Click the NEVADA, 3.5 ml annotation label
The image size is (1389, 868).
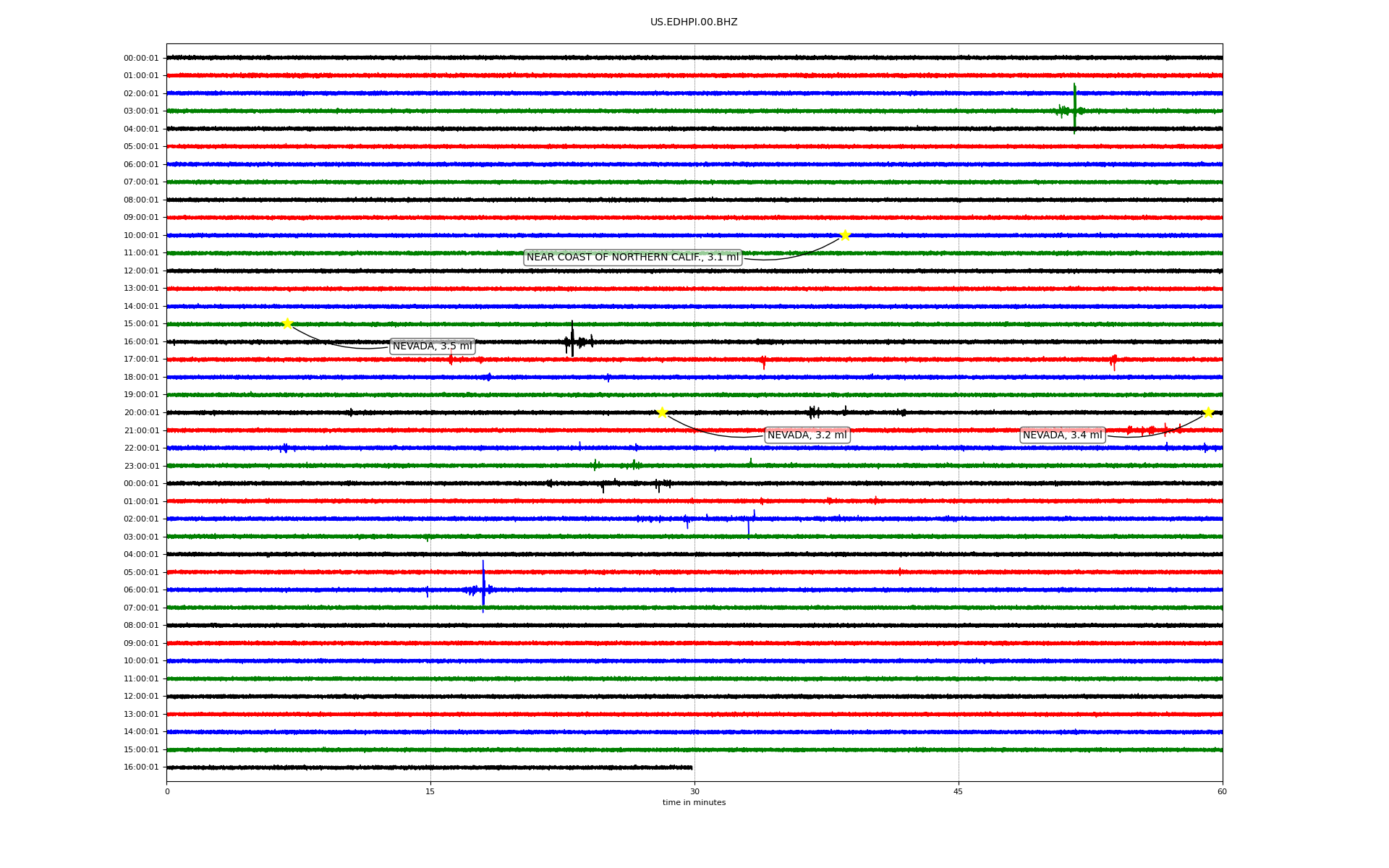point(432,346)
